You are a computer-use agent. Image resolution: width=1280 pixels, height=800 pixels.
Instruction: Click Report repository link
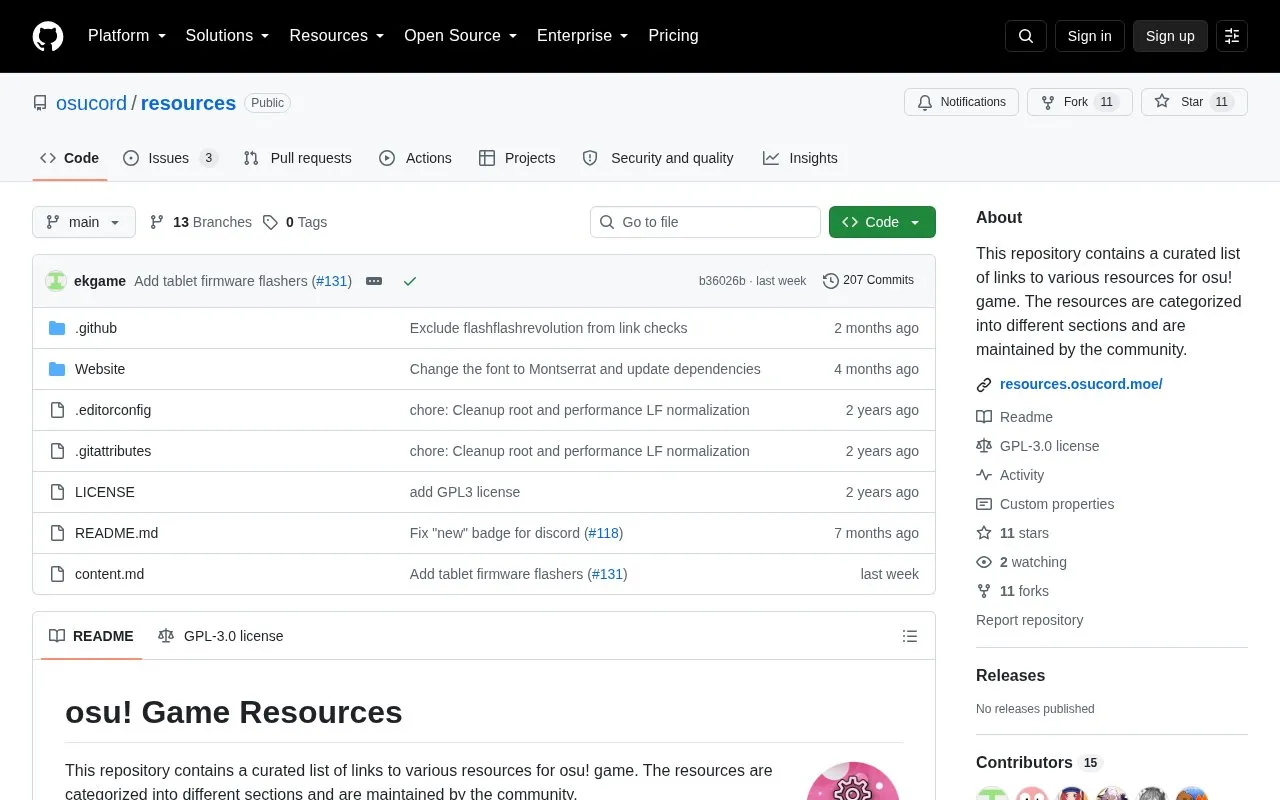[x=1029, y=620]
